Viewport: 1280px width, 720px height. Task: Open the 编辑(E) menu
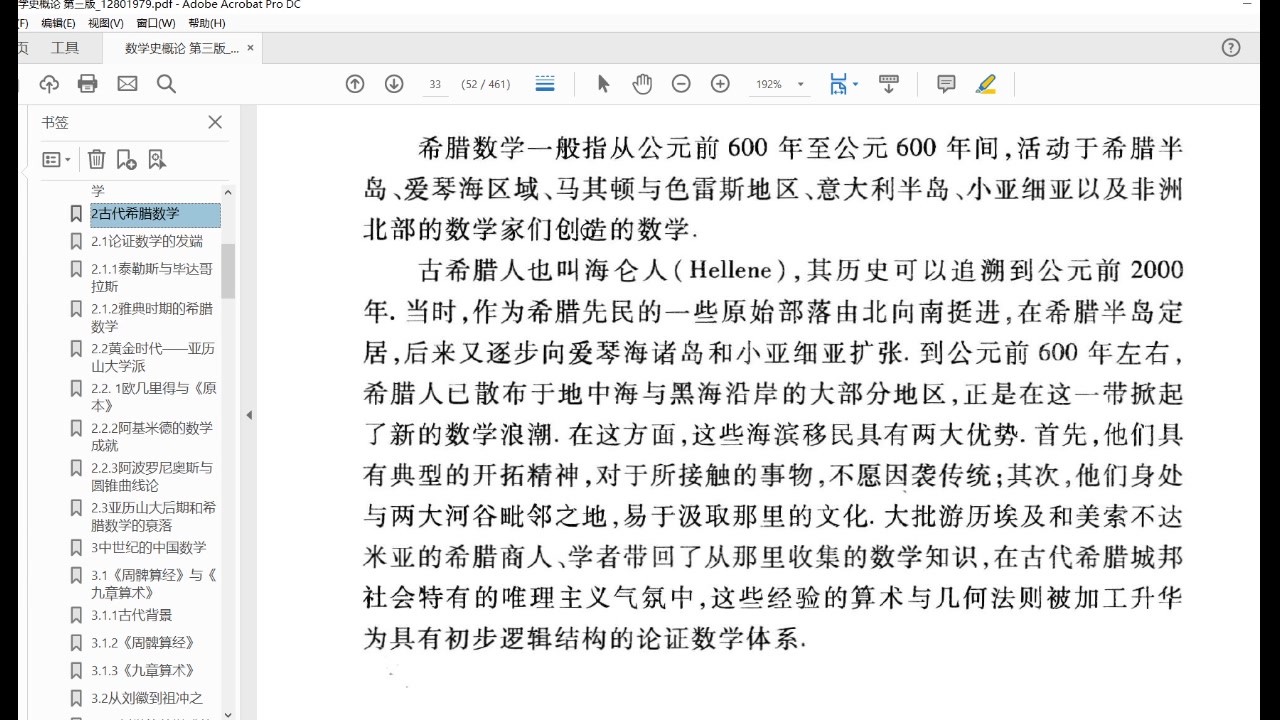click(58, 23)
